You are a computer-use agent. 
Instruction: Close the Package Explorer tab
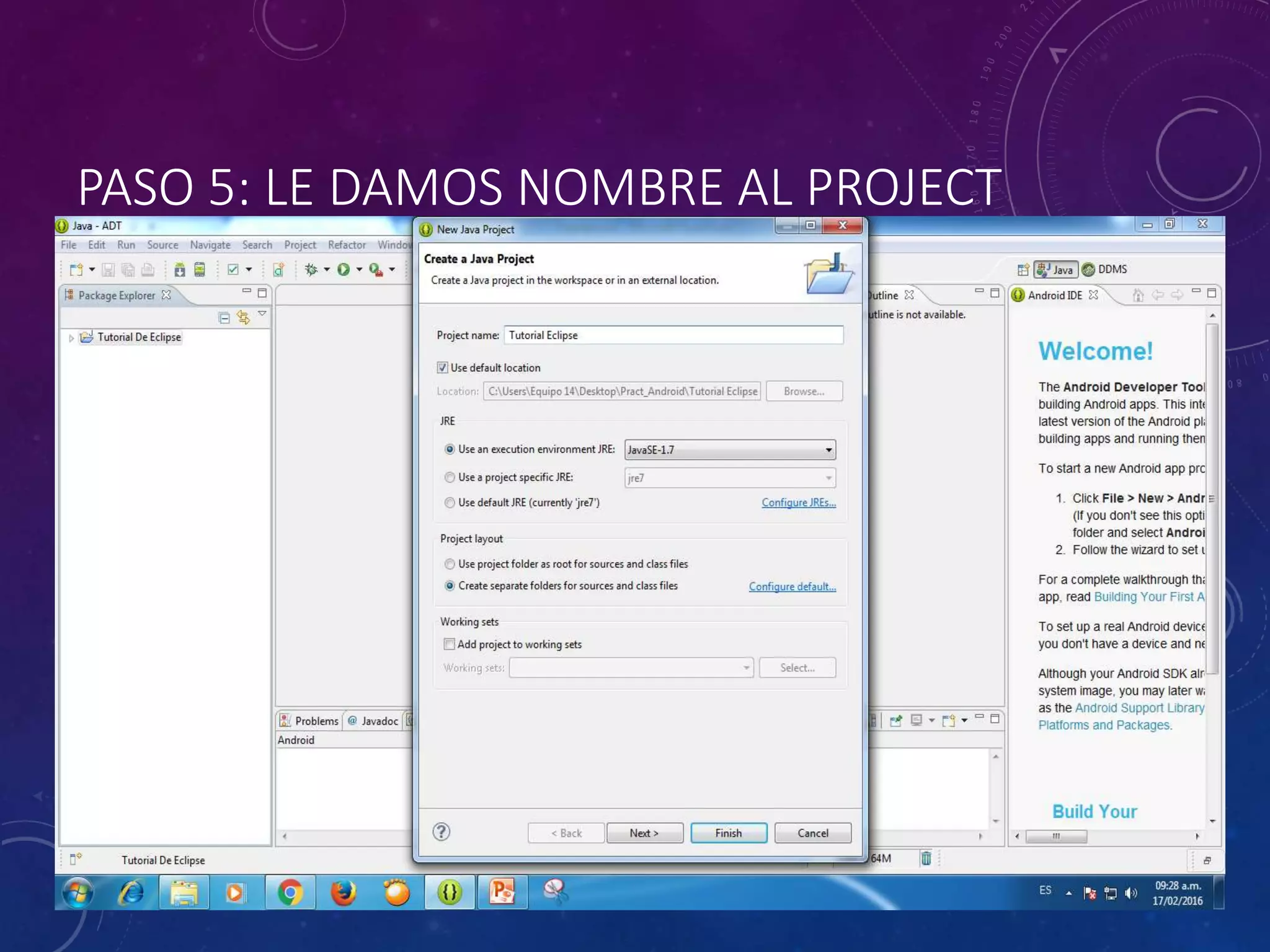[x=166, y=295]
